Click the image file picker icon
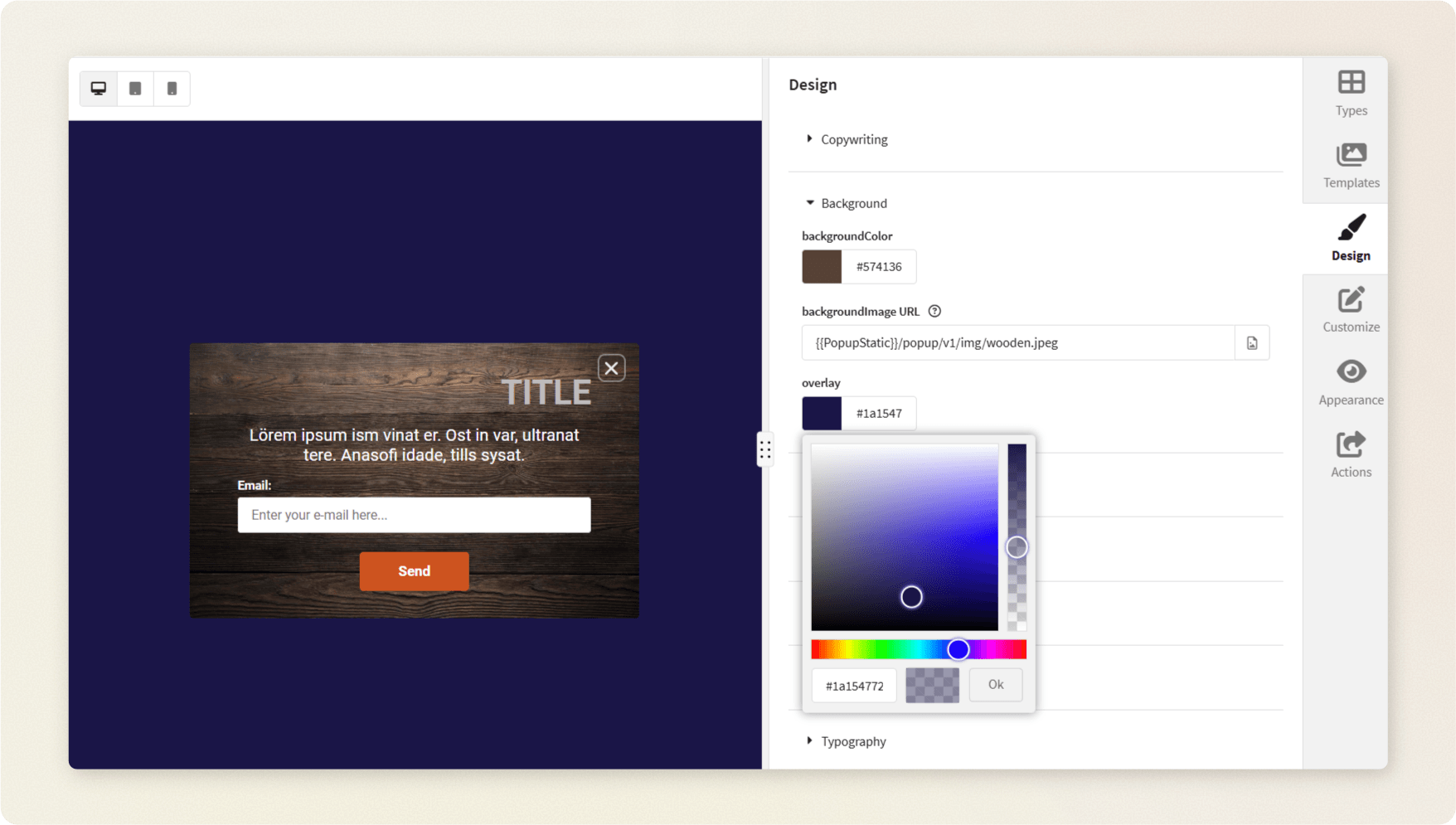 1251,343
